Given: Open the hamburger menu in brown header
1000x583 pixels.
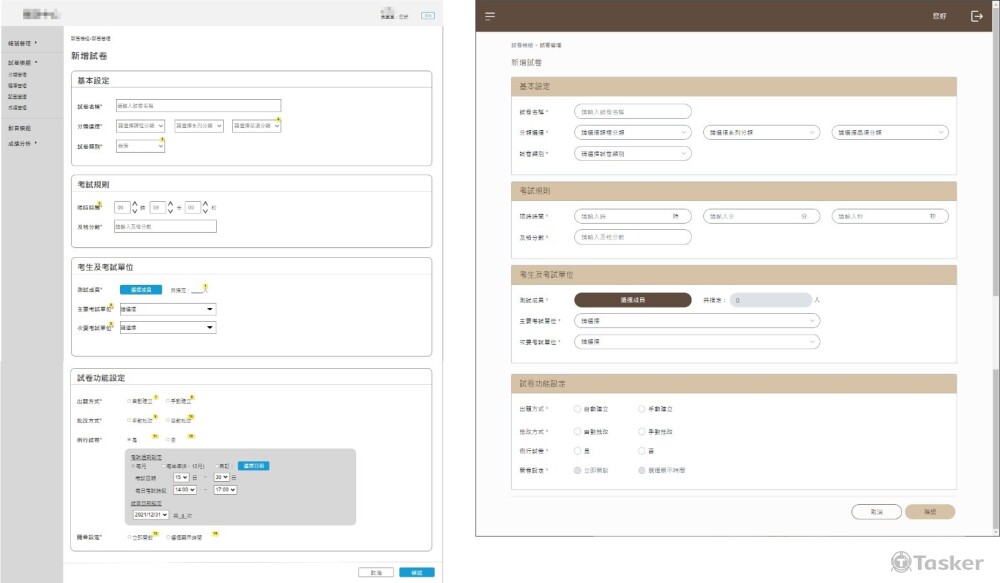Looking at the screenshot, I should coord(490,16).
